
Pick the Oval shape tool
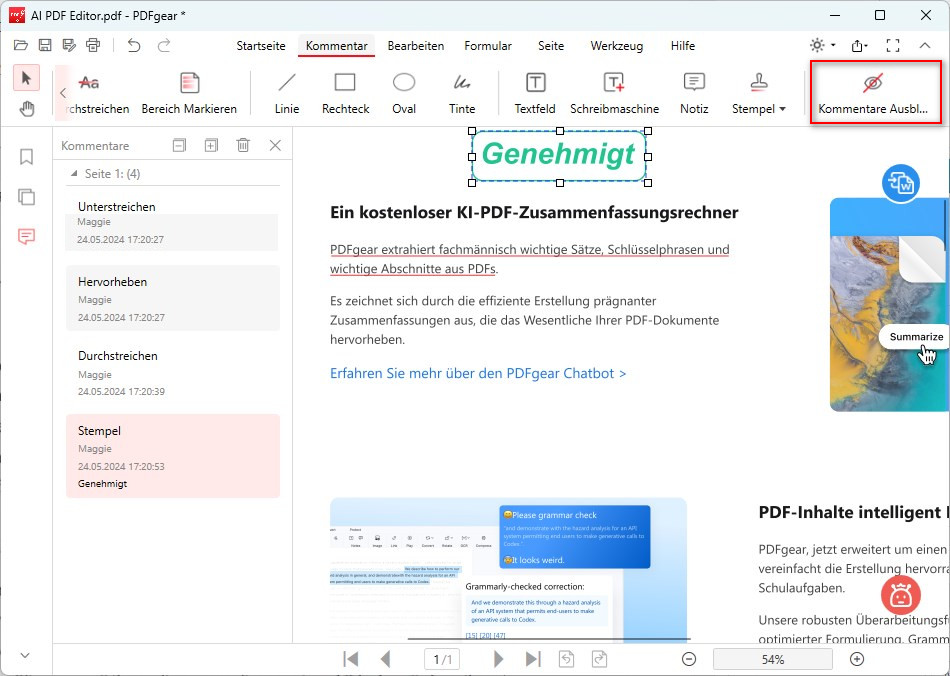point(404,94)
